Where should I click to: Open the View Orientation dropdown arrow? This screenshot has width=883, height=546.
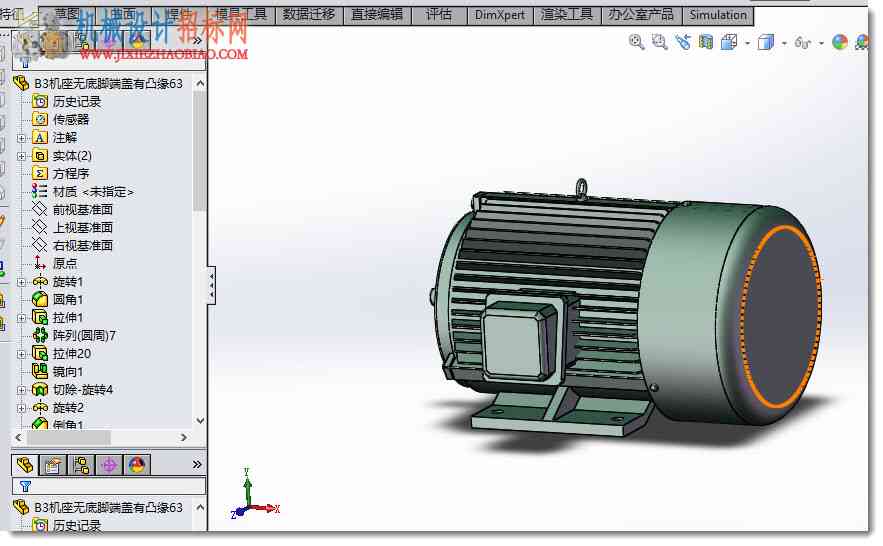[747, 43]
